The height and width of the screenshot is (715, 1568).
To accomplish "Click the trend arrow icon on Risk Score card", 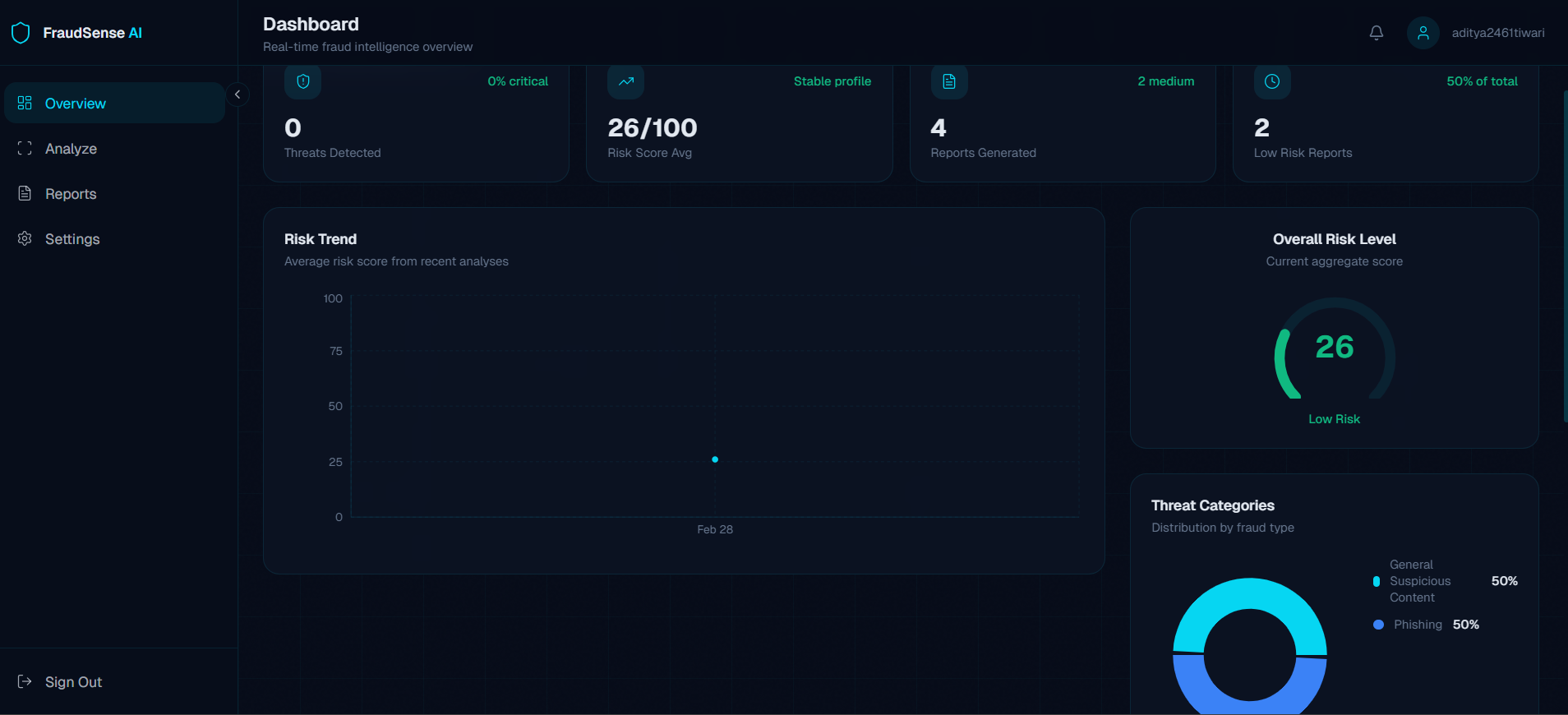I will point(626,81).
